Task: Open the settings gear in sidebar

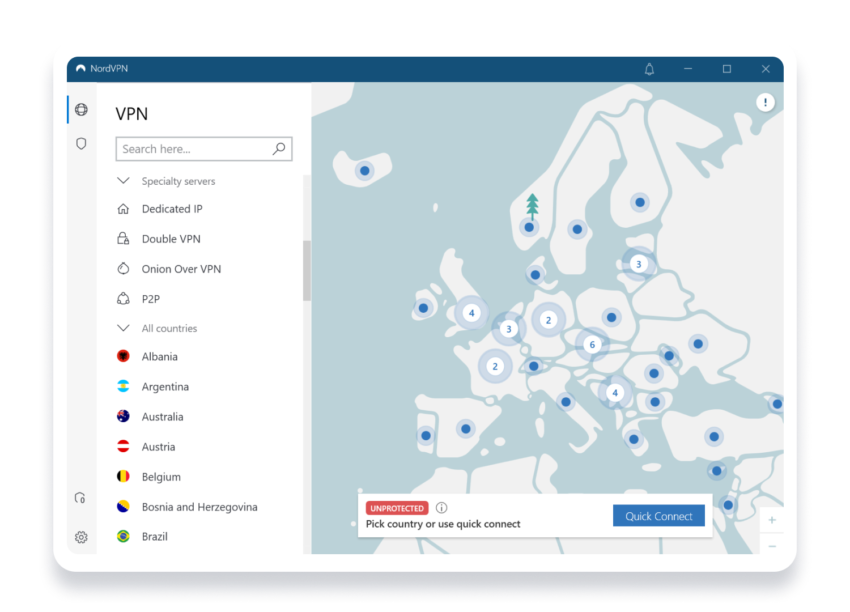Action: (81, 537)
